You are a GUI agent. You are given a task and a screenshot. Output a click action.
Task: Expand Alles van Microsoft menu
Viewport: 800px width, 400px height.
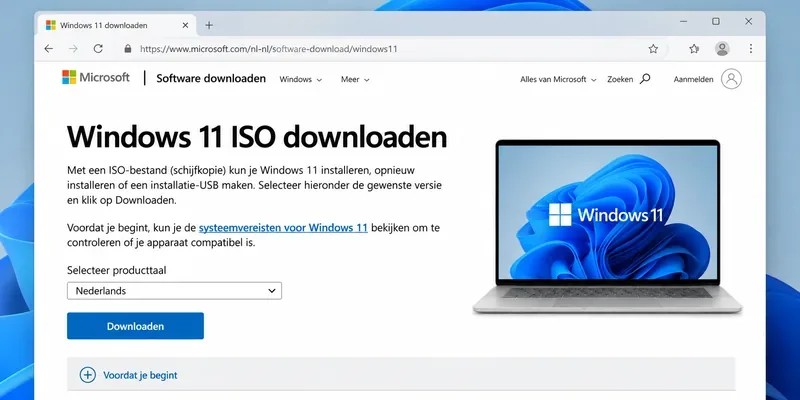coord(558,80)
